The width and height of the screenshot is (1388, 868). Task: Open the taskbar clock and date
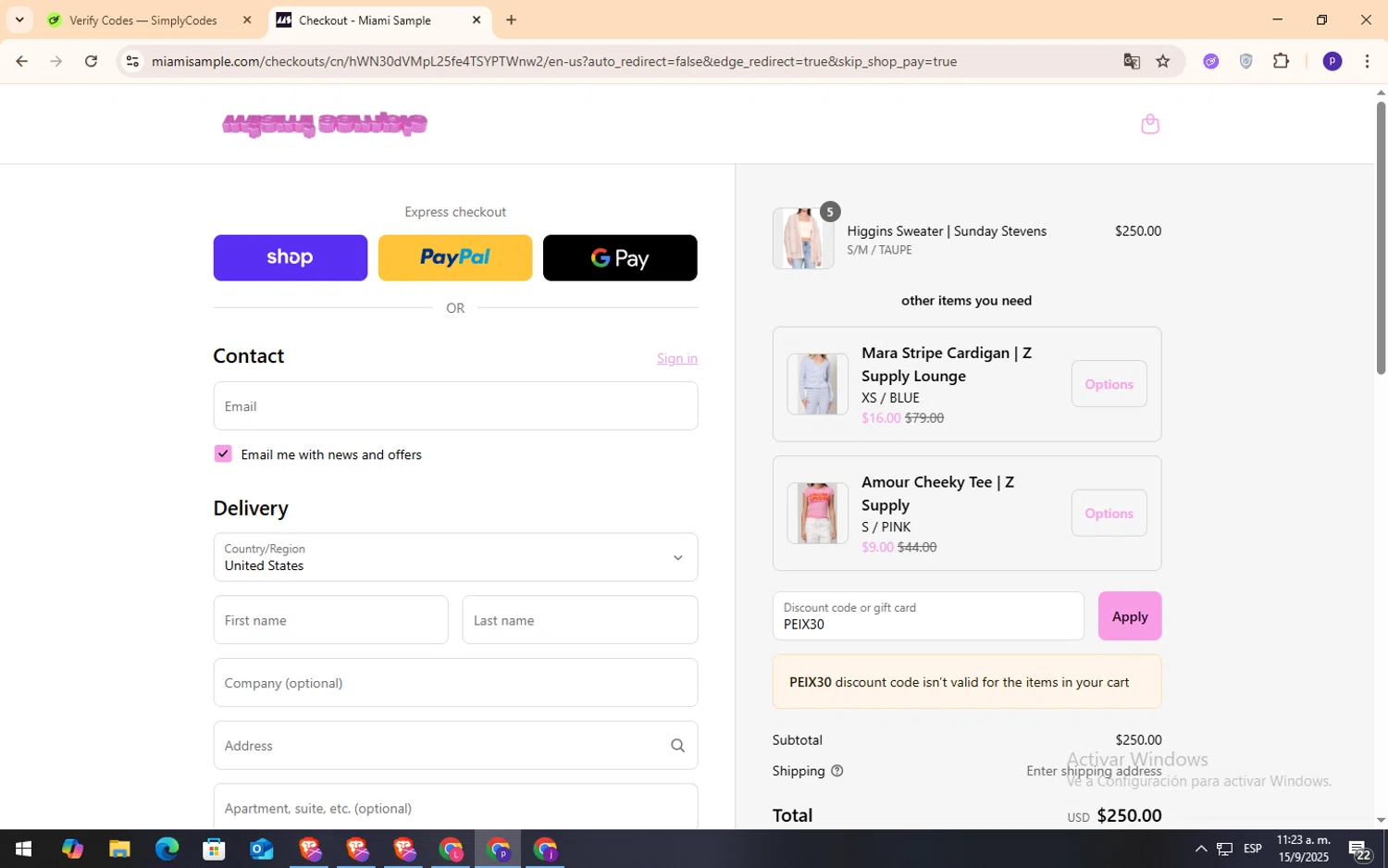[x=1303, y=849]
